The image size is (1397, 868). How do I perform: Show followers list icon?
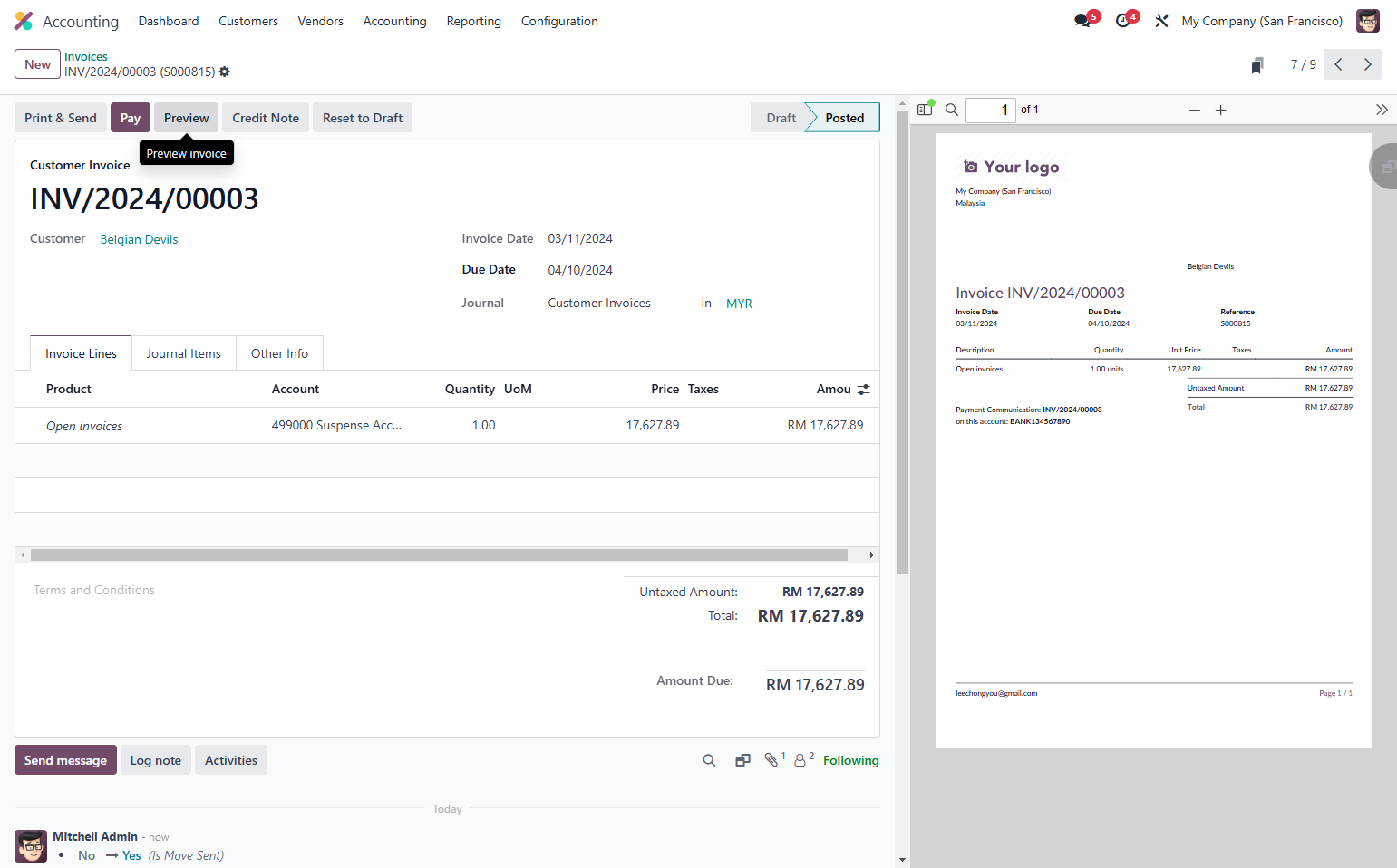[800, 760]
